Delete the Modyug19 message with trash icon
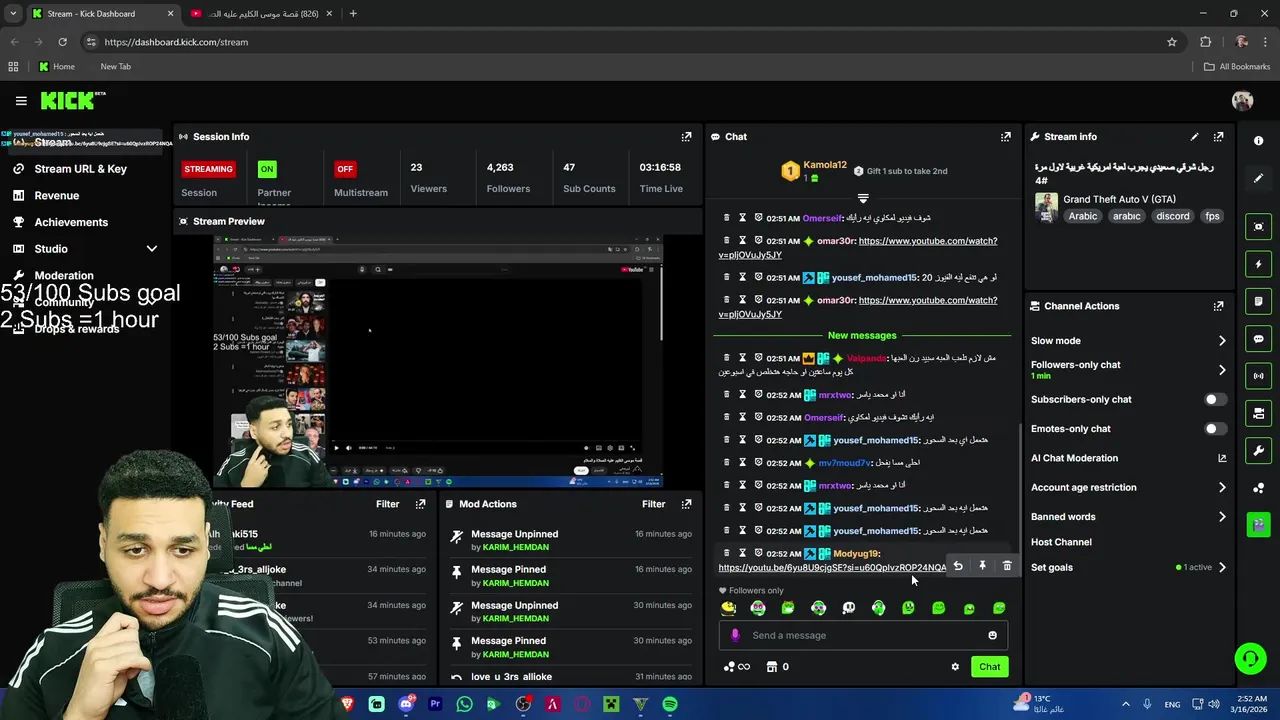The width and height of the screenshot is (1280, 720). point(1007,566)
